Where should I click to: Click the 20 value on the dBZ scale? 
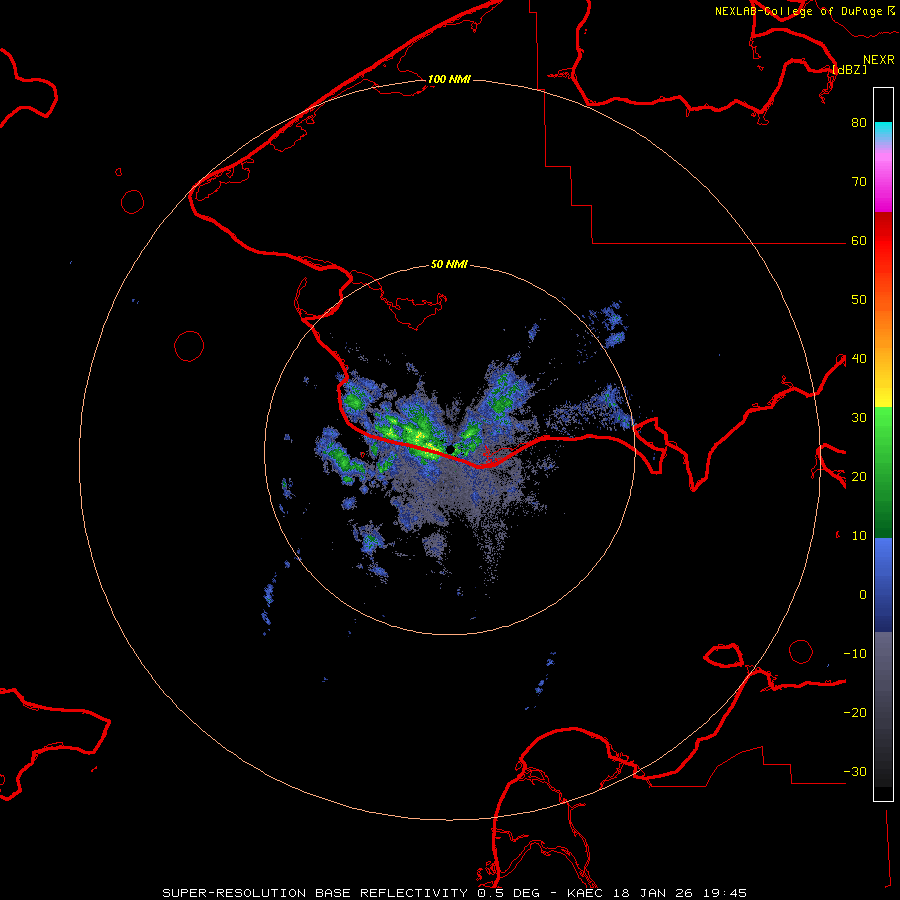(x=859, y=476)
